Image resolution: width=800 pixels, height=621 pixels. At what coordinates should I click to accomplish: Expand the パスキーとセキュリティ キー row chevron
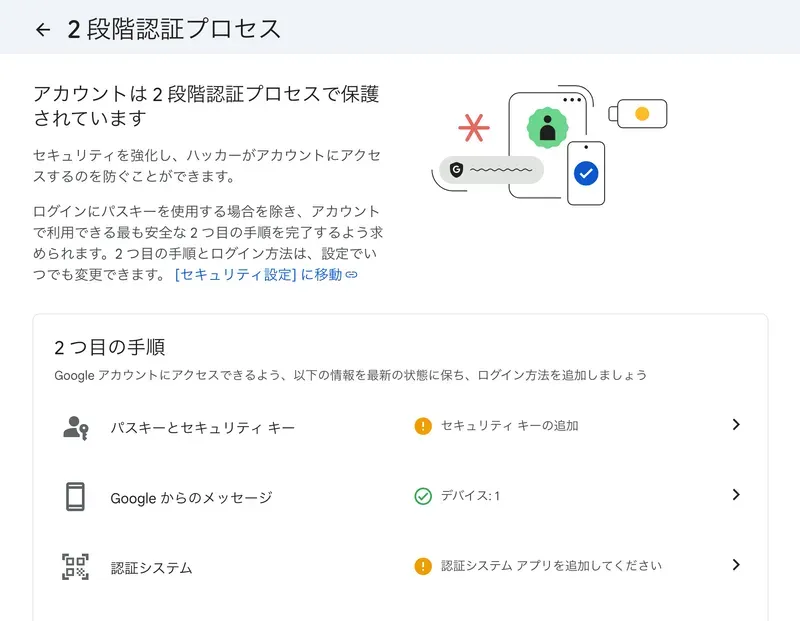pyautogui.click(x=736, y=425)
